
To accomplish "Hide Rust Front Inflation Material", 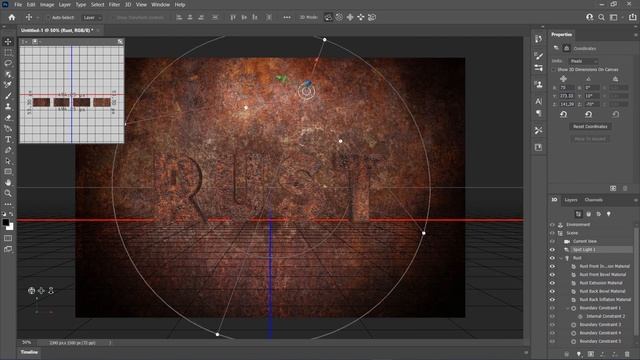I will (x=552, y=267).
